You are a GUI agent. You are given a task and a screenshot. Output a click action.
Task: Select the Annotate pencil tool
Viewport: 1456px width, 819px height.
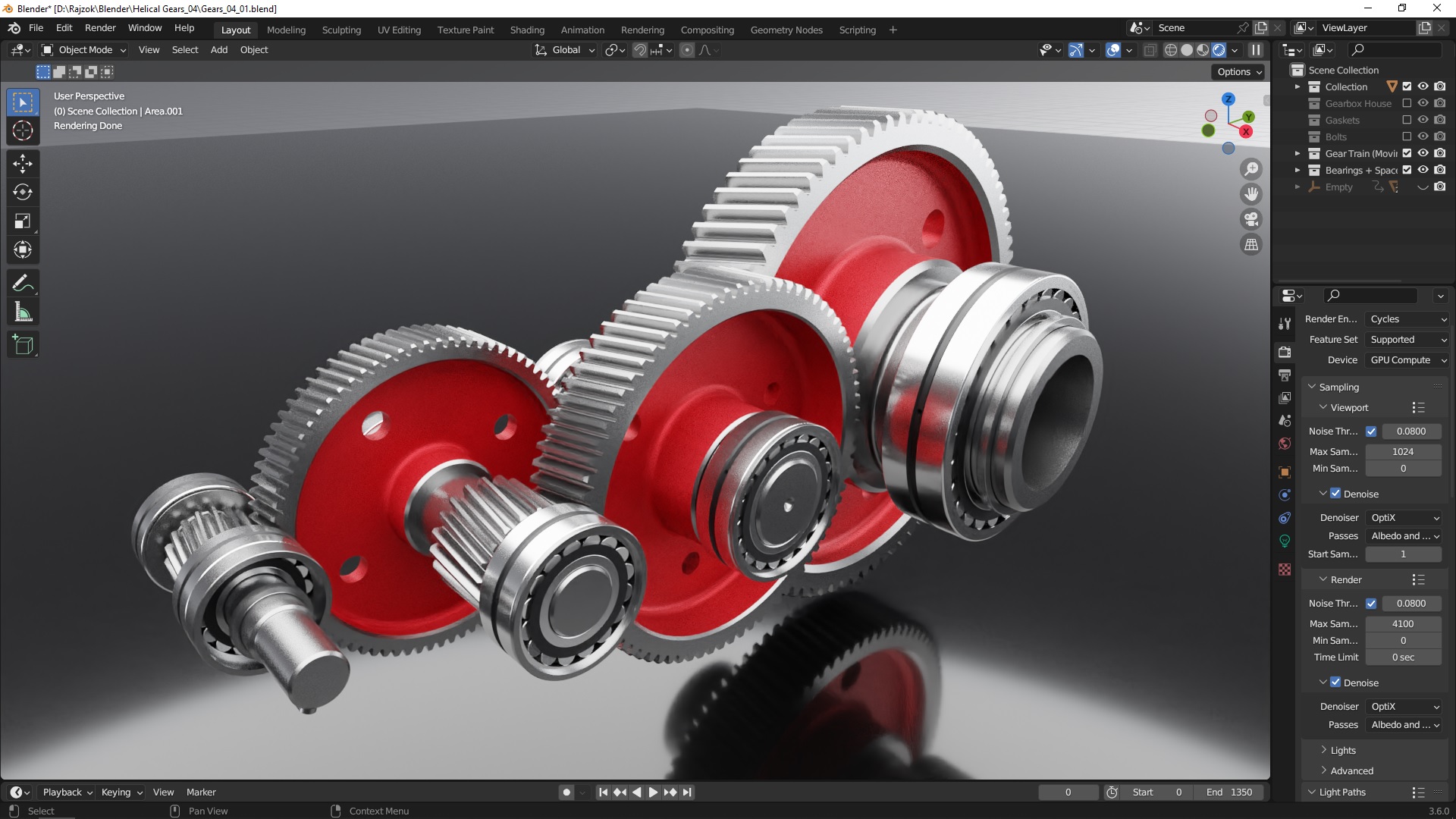tap(23, 284)
